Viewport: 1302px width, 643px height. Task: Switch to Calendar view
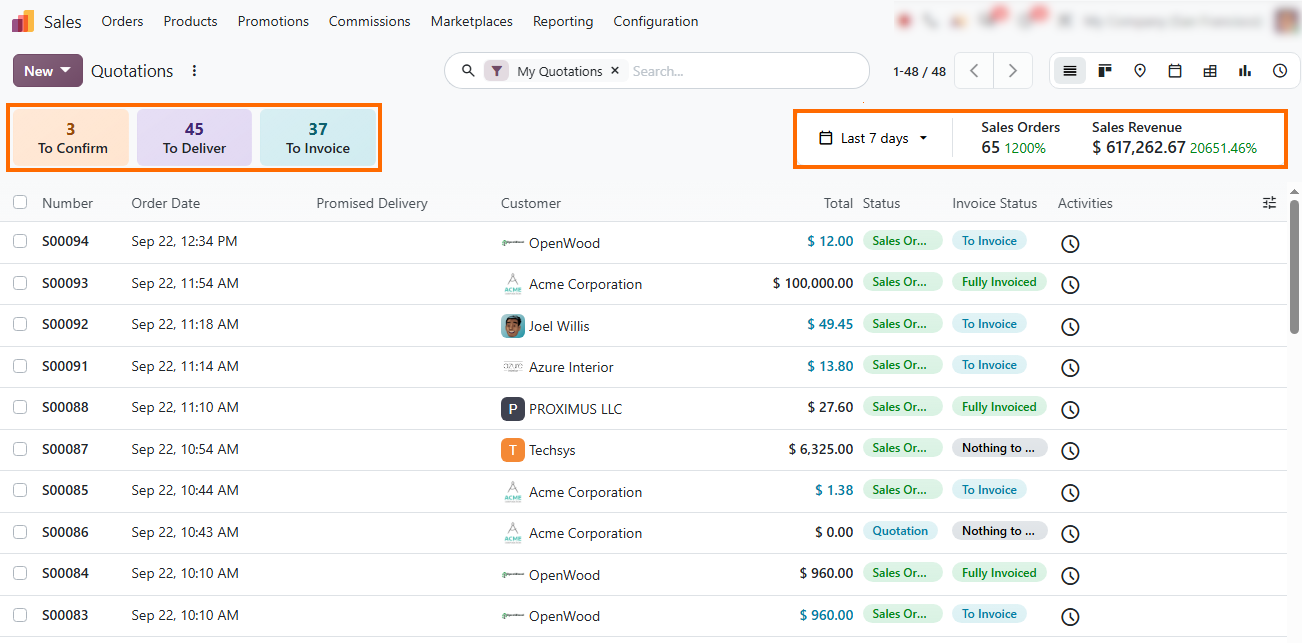[1175, 71]
